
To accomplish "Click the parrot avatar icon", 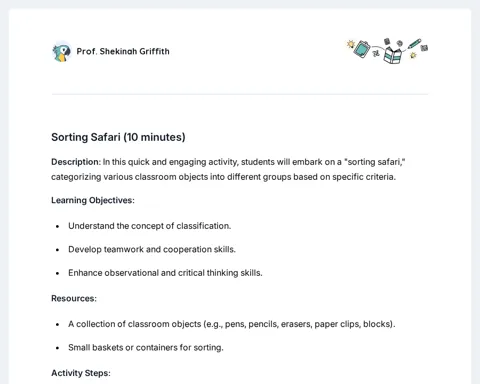I will pyautogui.click(x=62, y=52).
